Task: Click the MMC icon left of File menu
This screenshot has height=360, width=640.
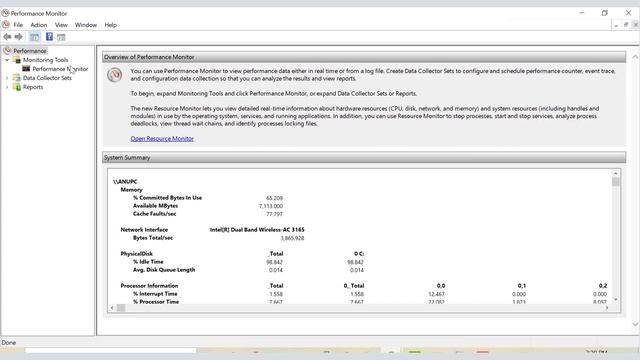Action: [6, 24]
